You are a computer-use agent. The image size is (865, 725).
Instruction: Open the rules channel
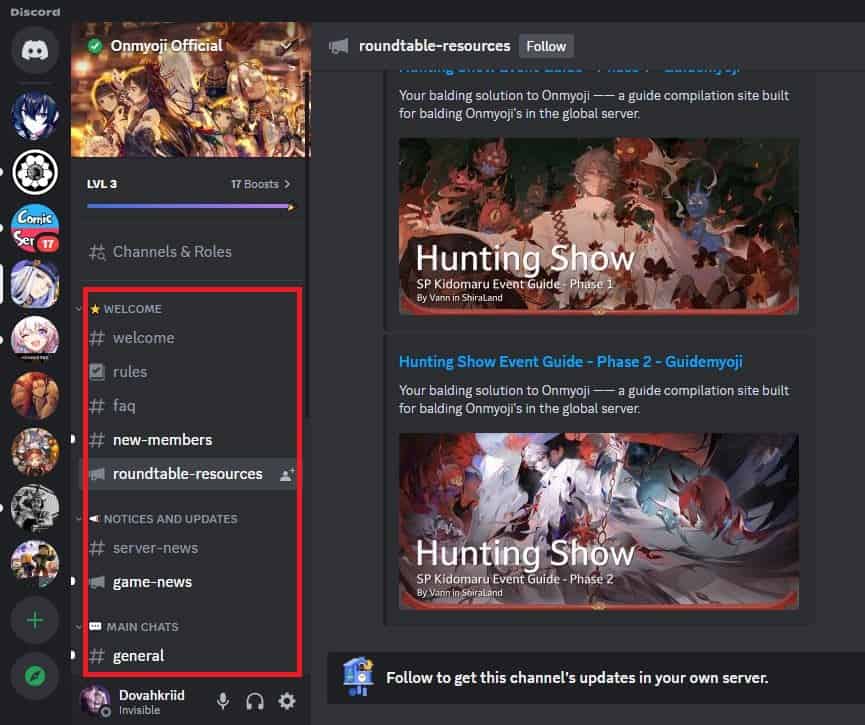coord(191,372)
